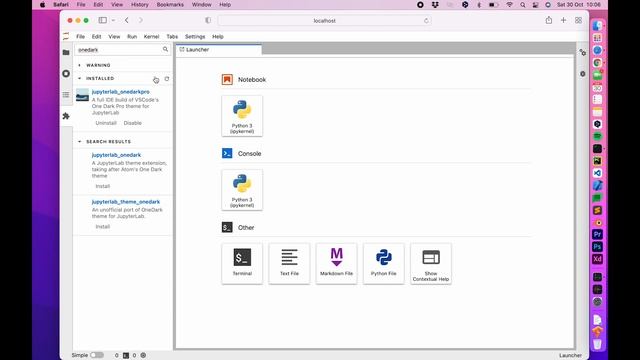Open the Kernel menu
Viewport: 640px width, 360px height.
(151, 36)
